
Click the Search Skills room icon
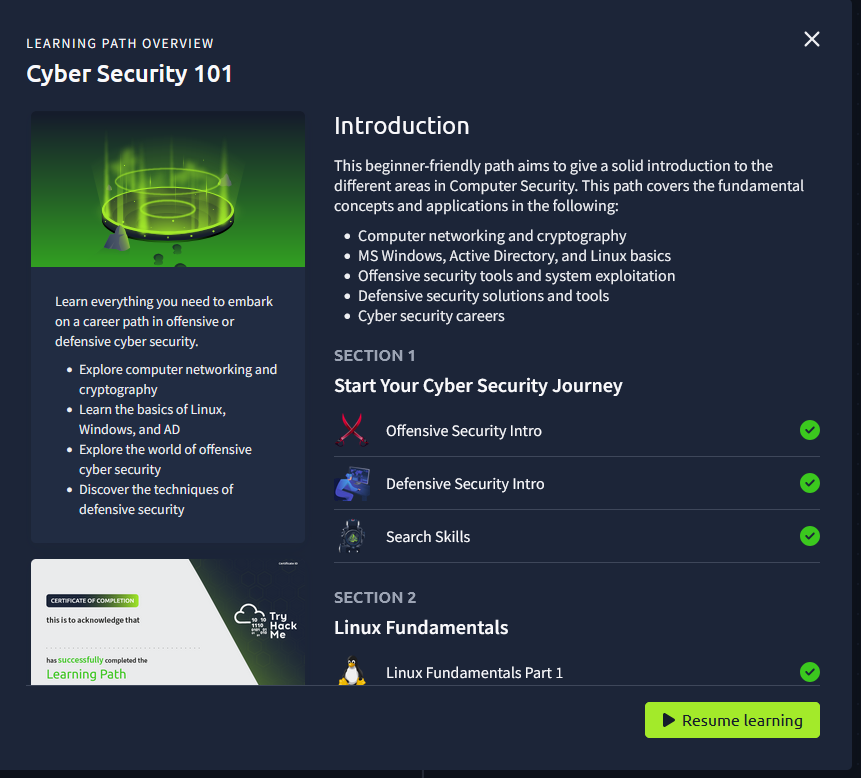tap(351, 537)
